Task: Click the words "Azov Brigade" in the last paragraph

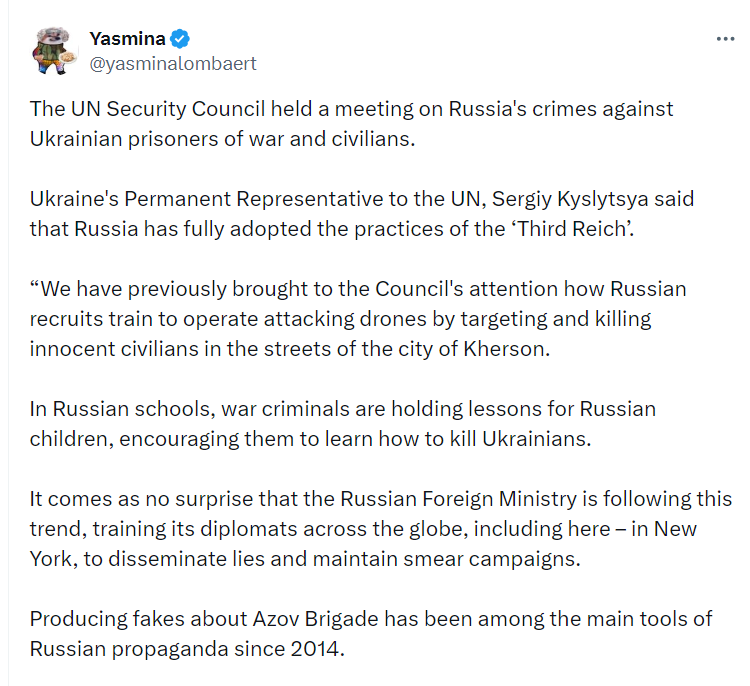Action: coord(316,619)
